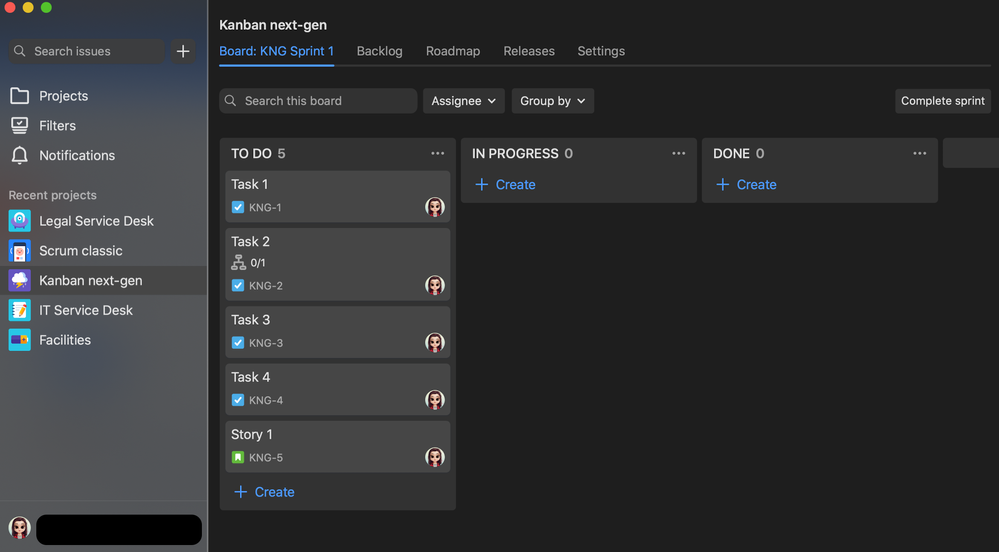
Task: Click the Filters icon in sidebar
Action: click(x=20, y=126)
